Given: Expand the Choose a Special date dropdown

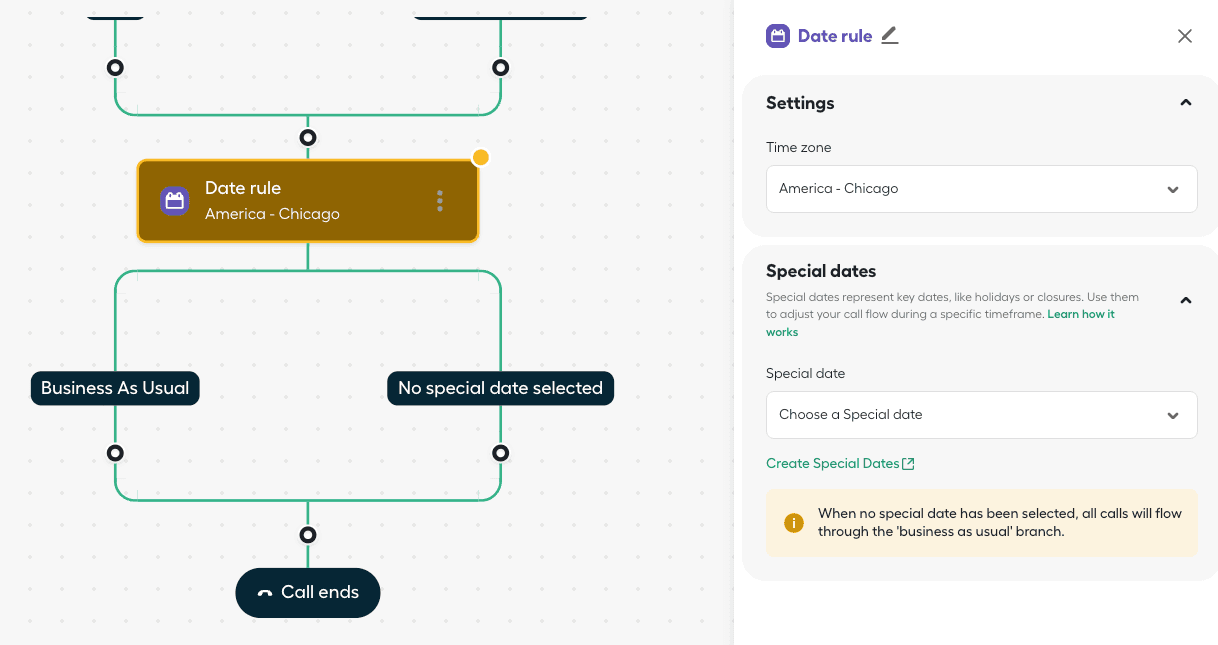Looking at the screenshot, I should pyautogui.click(x=981, y=415).
